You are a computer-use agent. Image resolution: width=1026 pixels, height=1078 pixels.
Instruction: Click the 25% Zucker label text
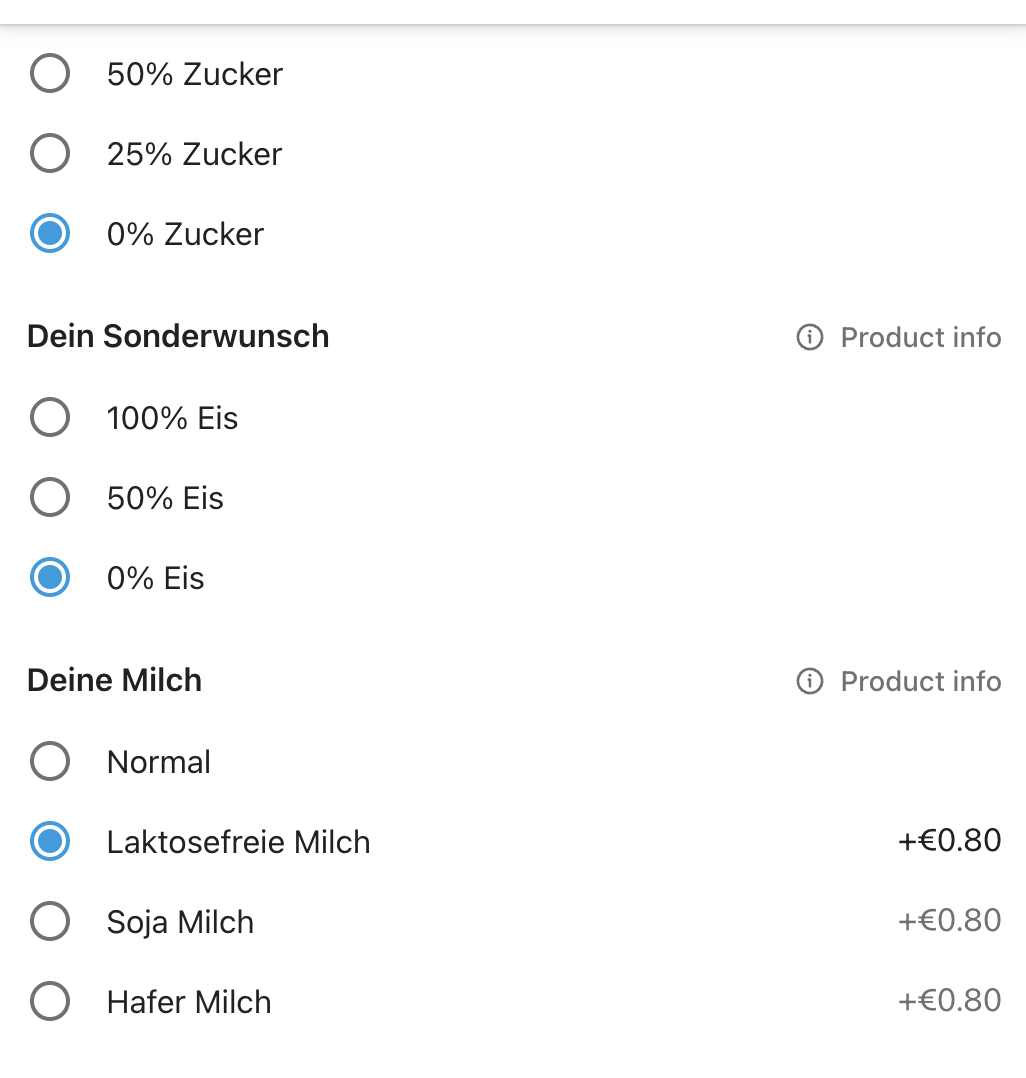(x=194, y=154)
